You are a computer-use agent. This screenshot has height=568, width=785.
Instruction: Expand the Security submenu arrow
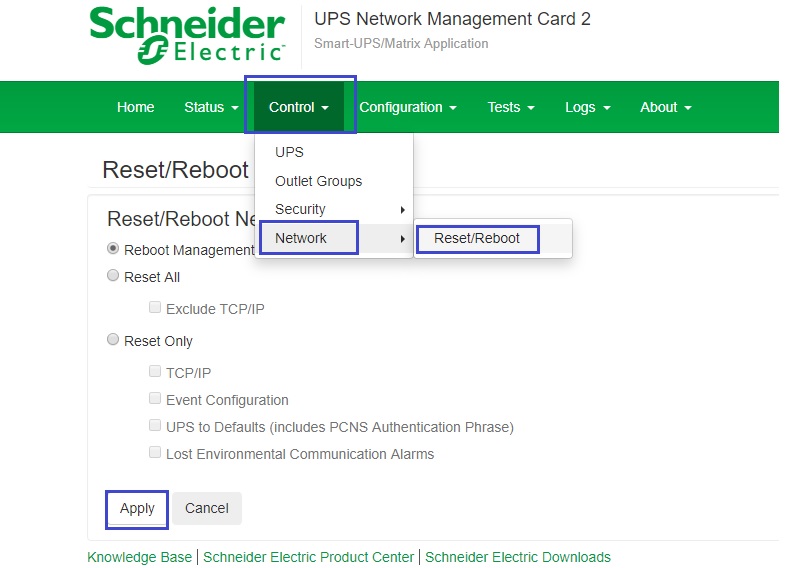[x=403, y=210]
